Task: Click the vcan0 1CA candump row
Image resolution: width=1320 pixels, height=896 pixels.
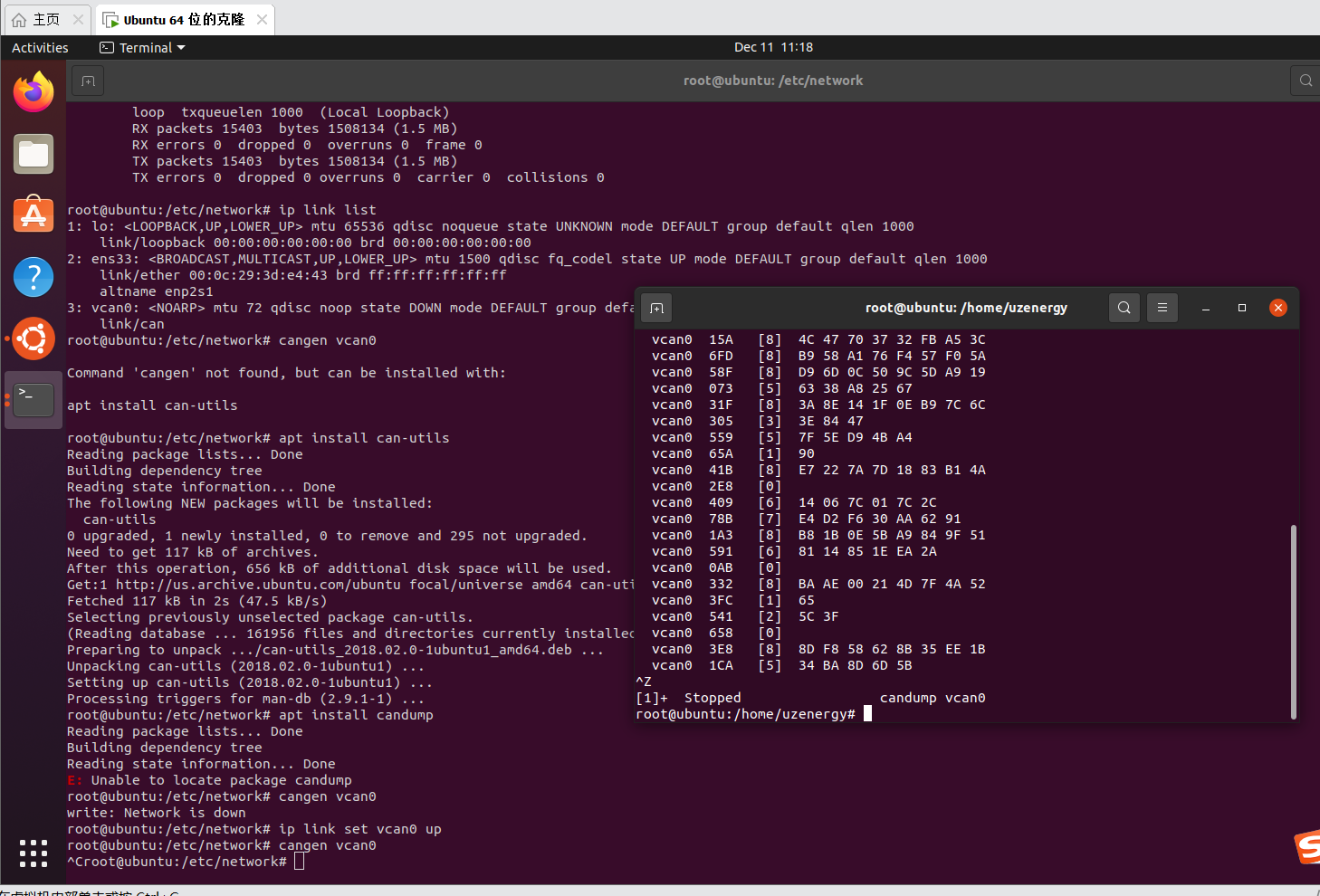Action: coord(782,665)
